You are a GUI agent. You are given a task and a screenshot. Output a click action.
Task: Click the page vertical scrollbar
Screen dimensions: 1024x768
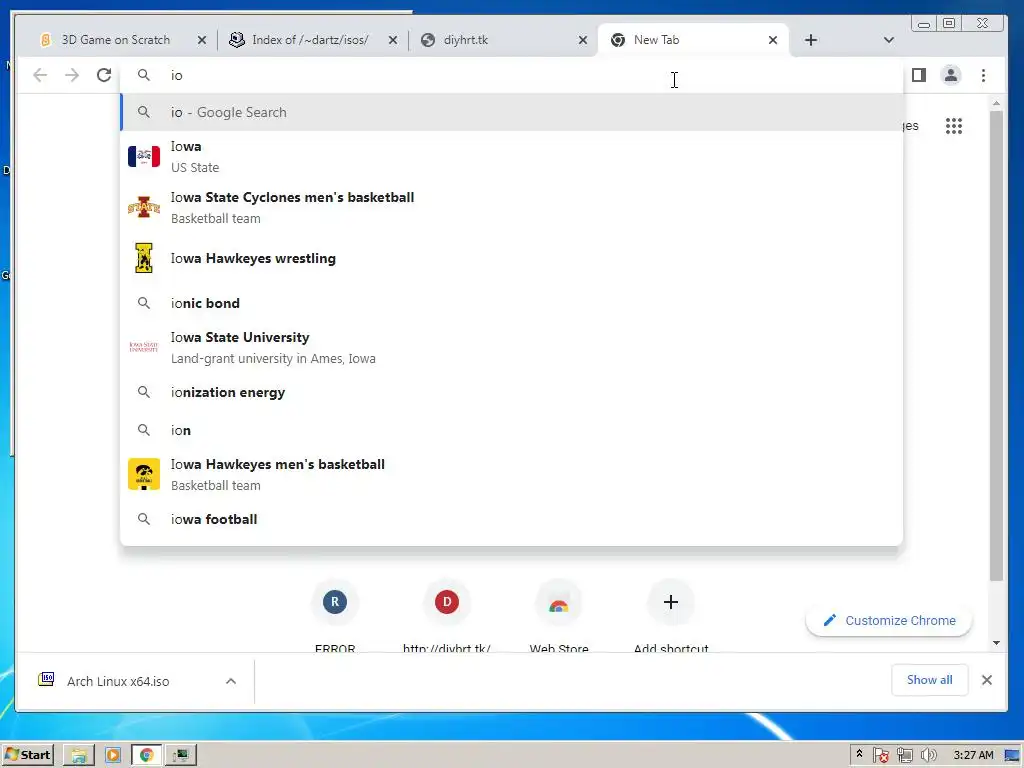(996, 345)
